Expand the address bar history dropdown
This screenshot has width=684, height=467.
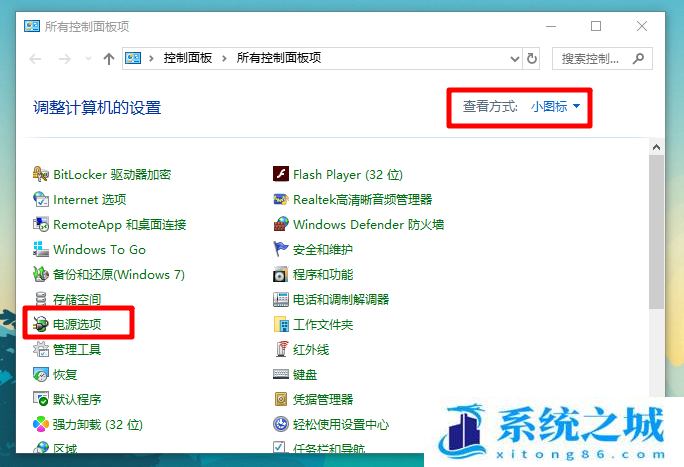point(515,58)
